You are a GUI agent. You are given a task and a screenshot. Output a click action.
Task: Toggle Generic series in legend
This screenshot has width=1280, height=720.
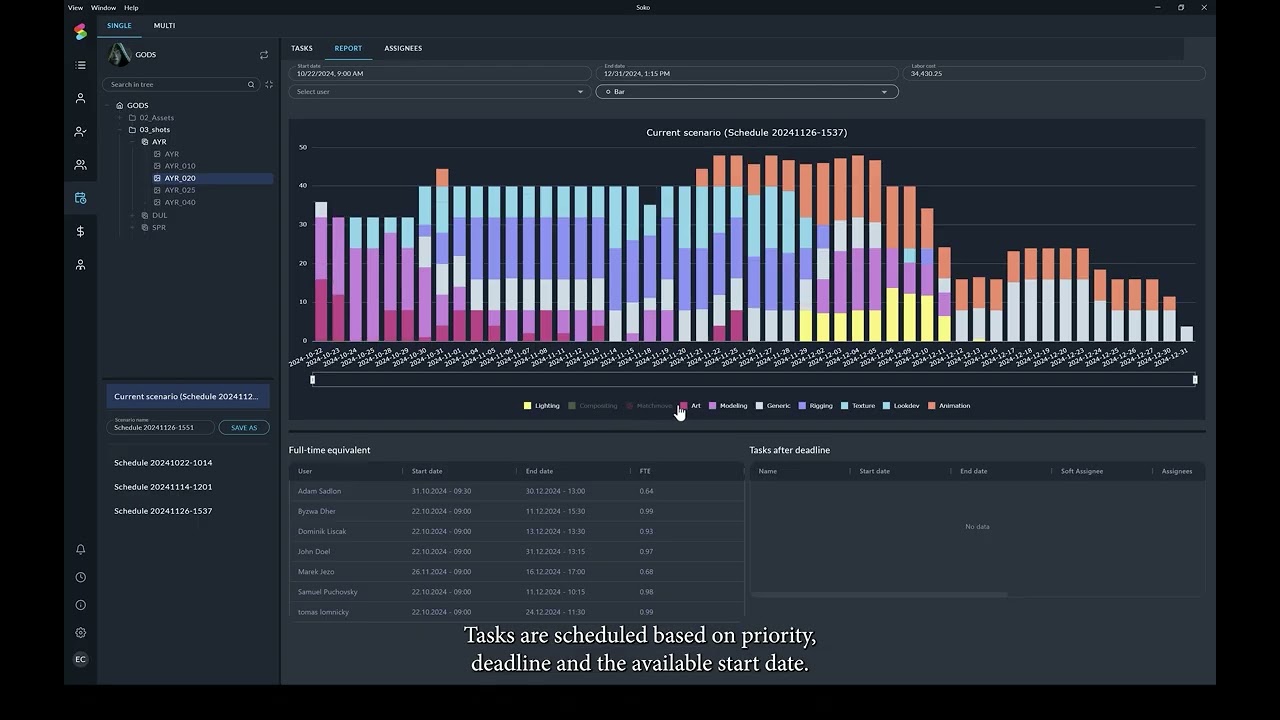pyautogui.click(x=773, y=406)
